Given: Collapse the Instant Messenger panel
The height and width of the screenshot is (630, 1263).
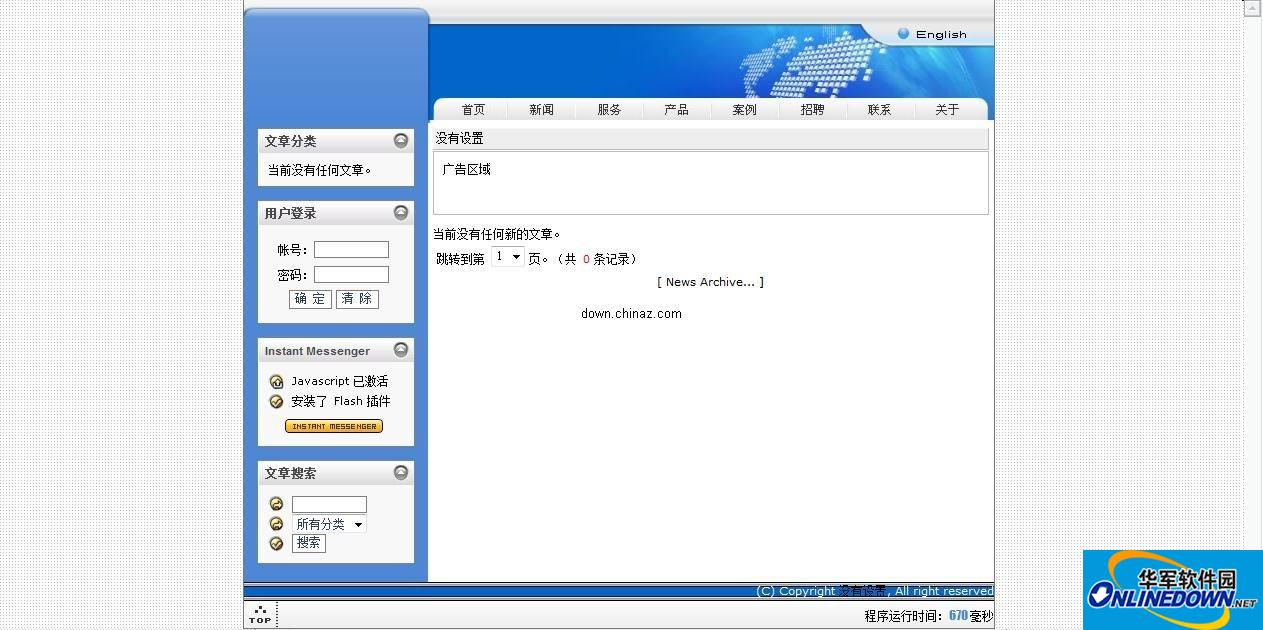Looking at the screenshot, I should [401, 349].
